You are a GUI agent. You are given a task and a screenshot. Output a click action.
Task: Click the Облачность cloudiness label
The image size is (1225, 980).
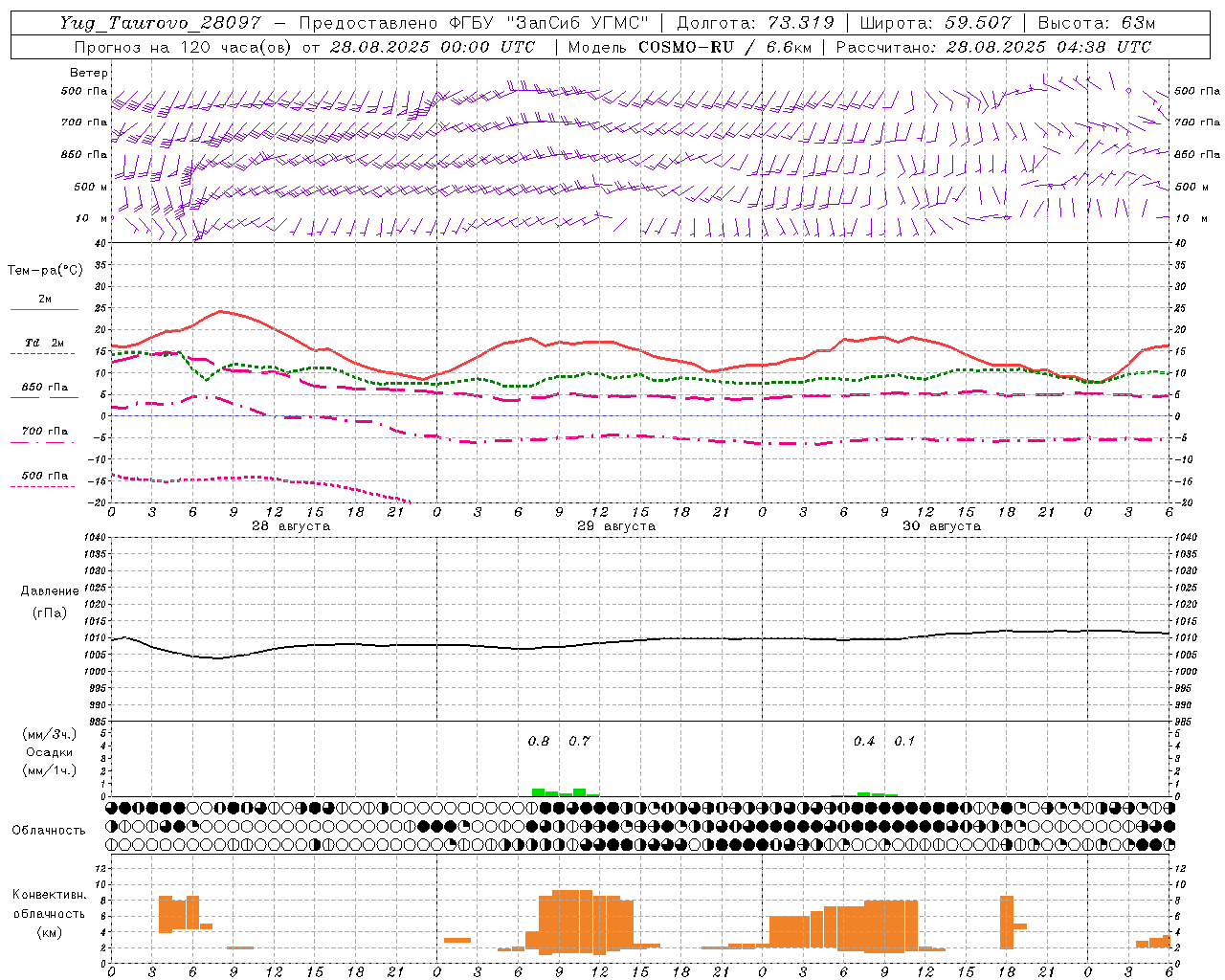click(49, 831)
